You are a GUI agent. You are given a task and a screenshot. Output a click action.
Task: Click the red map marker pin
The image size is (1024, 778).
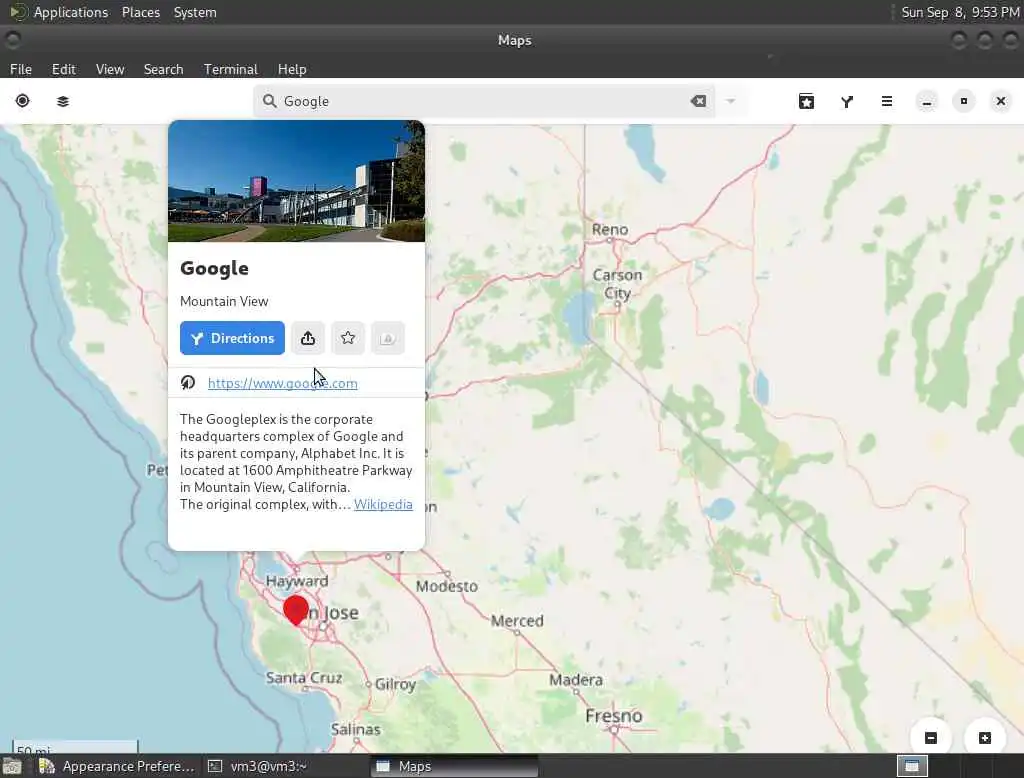pos(296,610)
